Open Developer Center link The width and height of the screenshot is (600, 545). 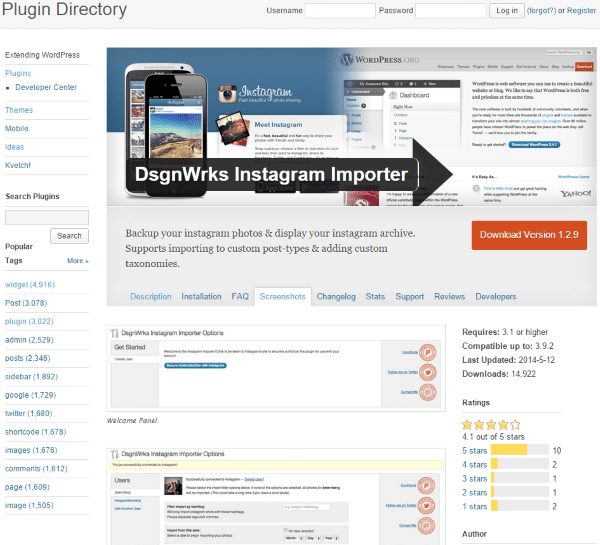(46, 87)
